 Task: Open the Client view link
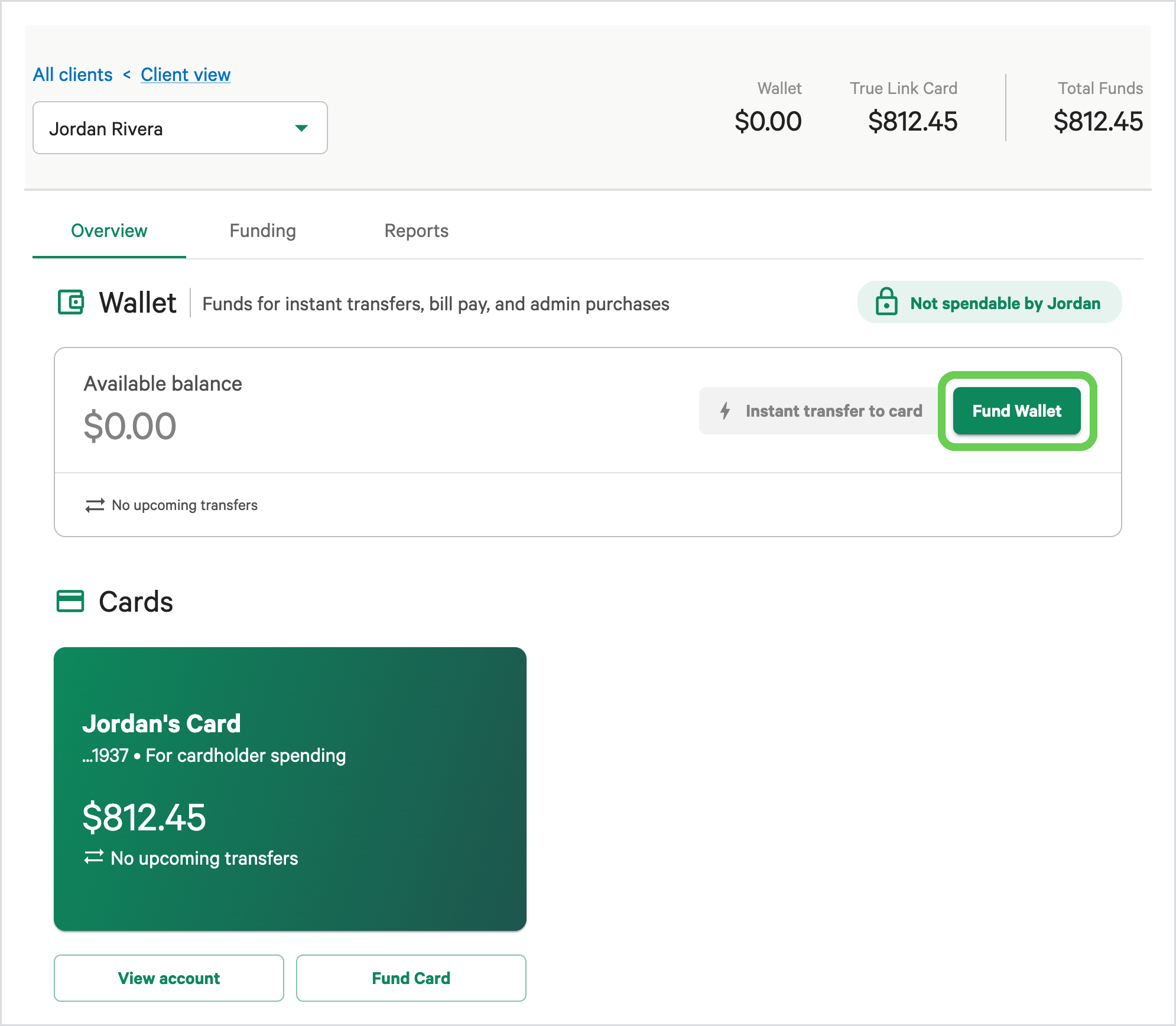pyautogui.click(x=186, y=74)
